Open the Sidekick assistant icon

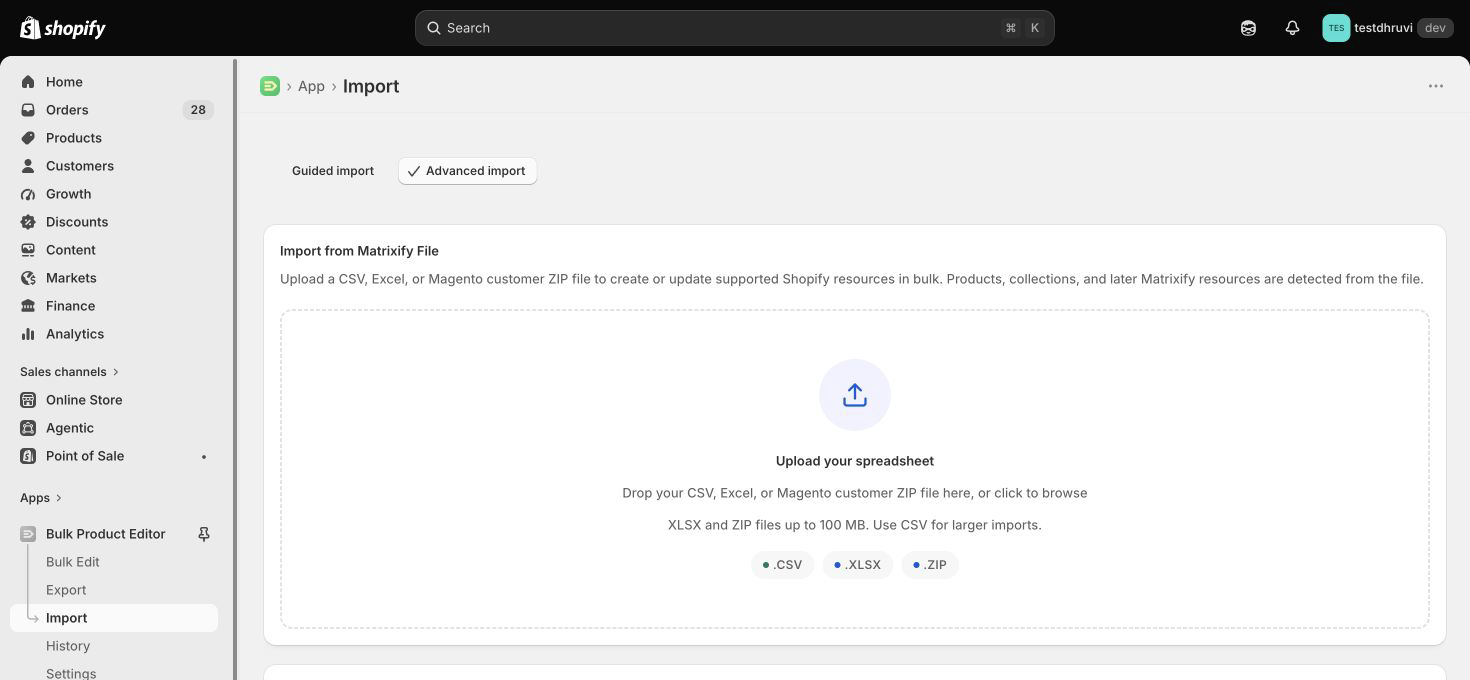[x=1248, y=28]
